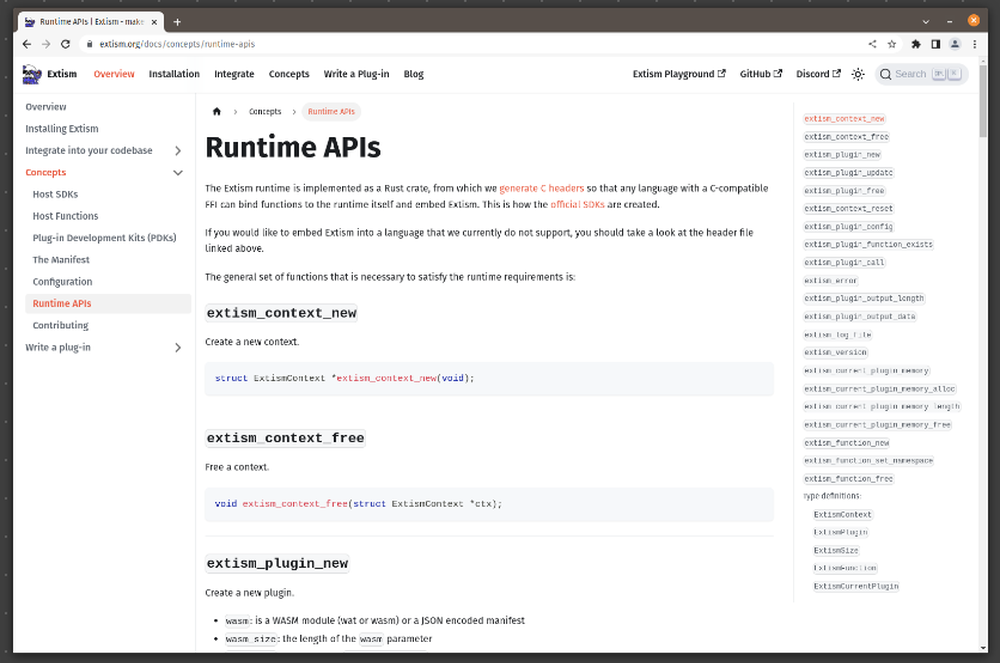The width and height of the screenshot is (1000, 663).
Task: Reload the page with browser refresh icon
Action: [x=66, y=44]
